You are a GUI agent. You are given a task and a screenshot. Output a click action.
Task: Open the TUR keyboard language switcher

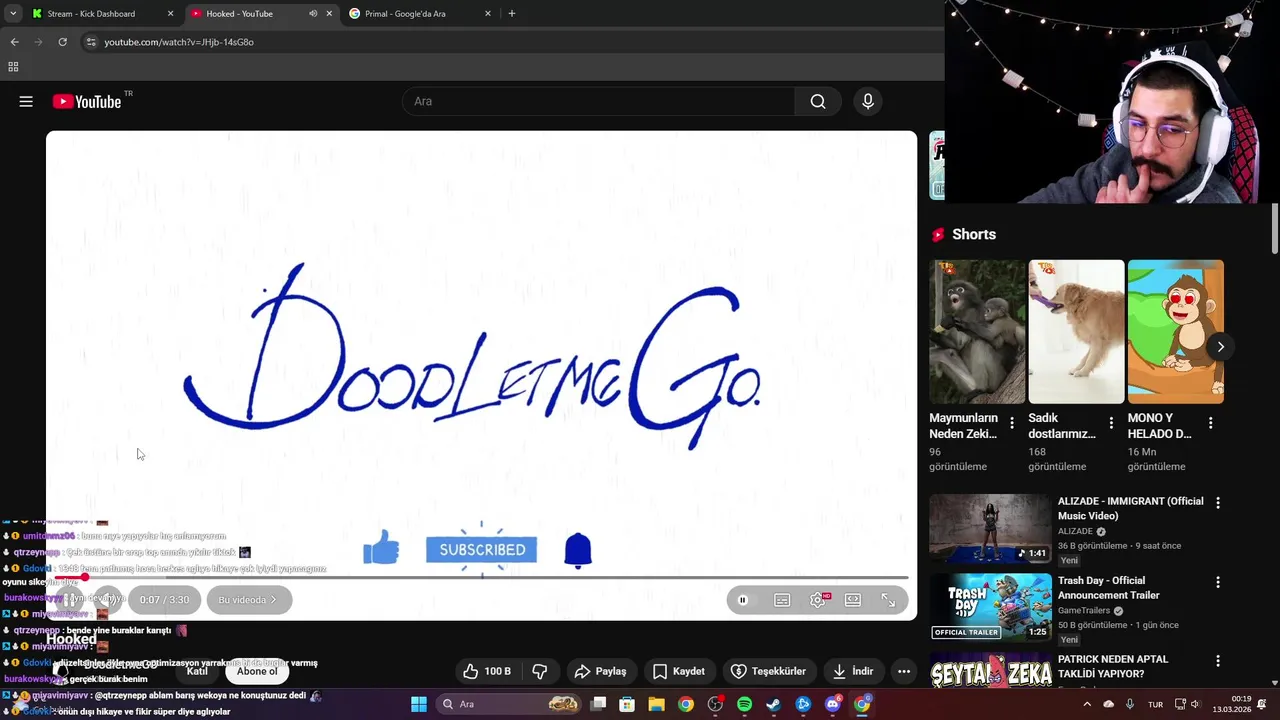(x=1155, y=704)
